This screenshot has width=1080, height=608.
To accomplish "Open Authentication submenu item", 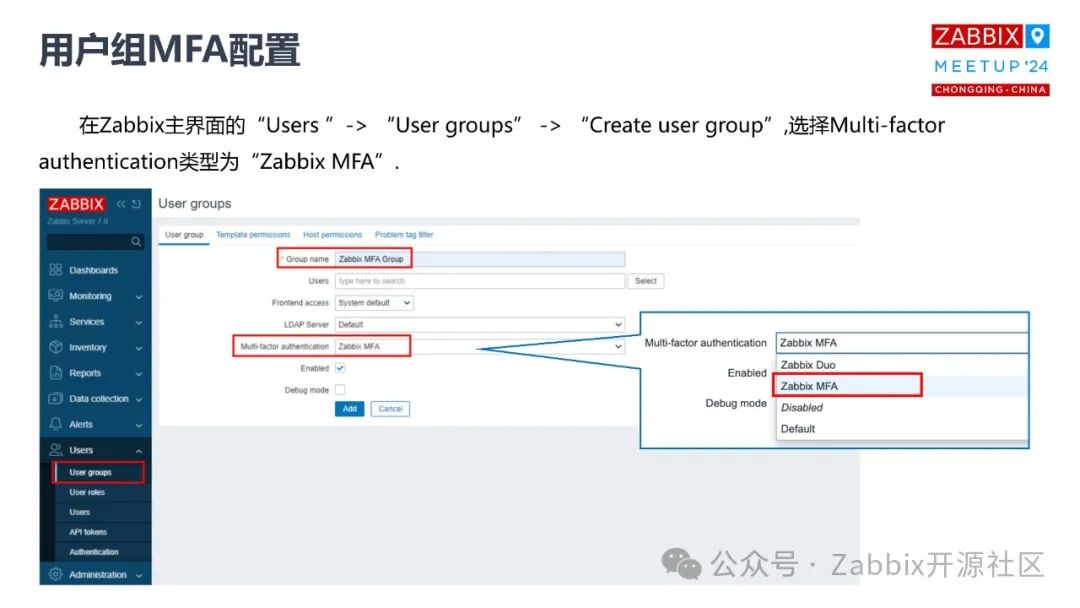I will 94,552.
